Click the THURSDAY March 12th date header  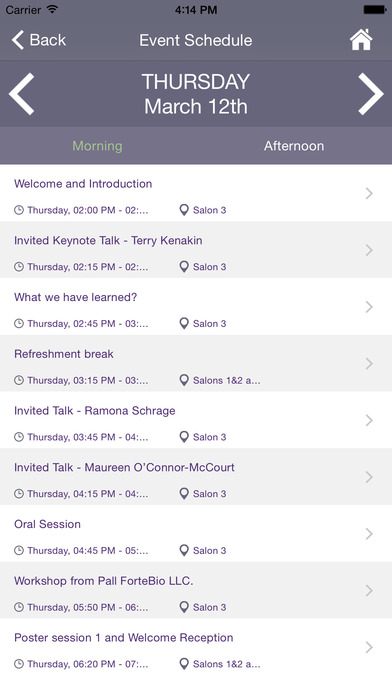click(196, 94)
